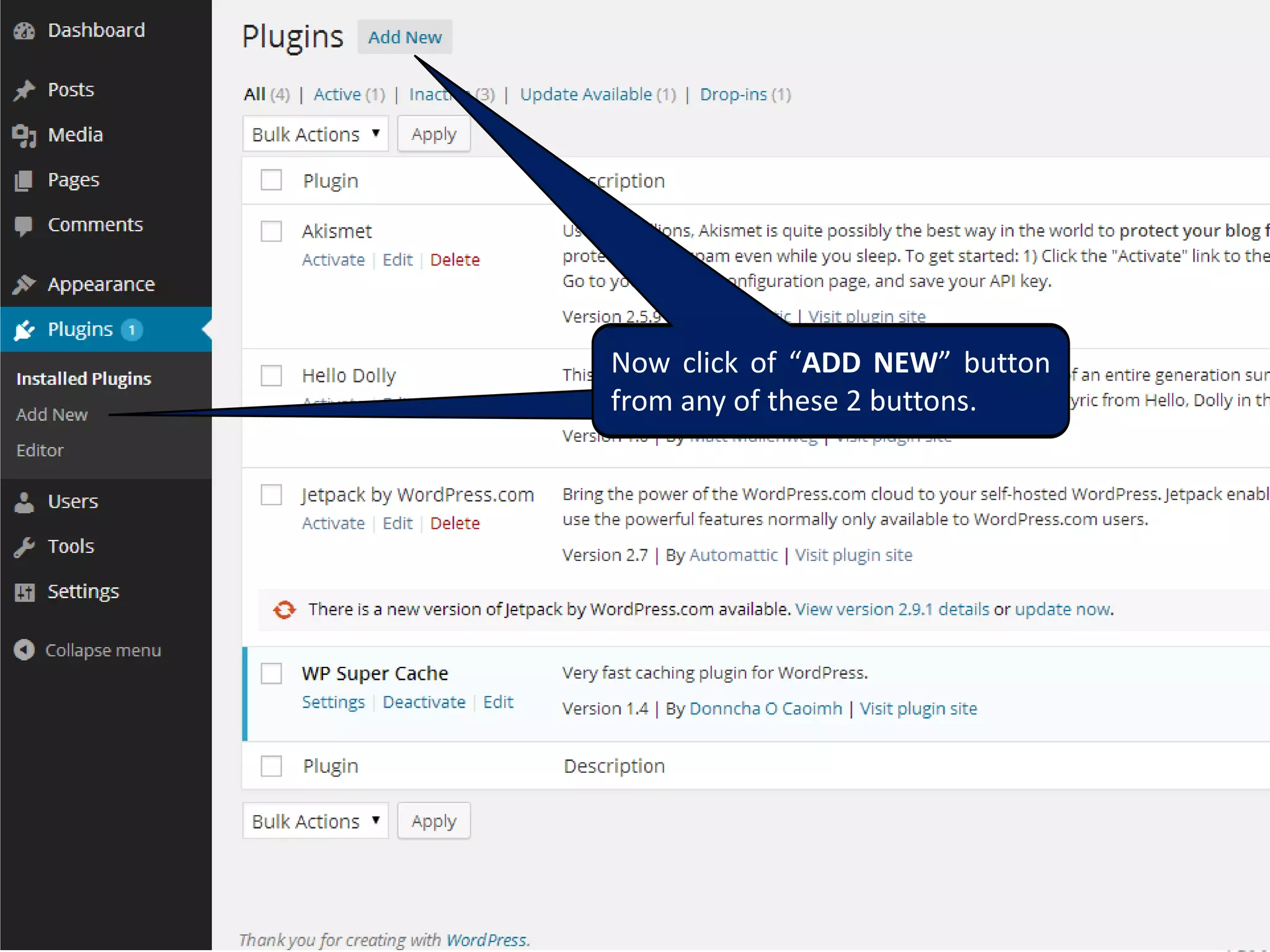1270x952 pixels.
Task: Click the update now link
Action: [x=1063, y=609]
